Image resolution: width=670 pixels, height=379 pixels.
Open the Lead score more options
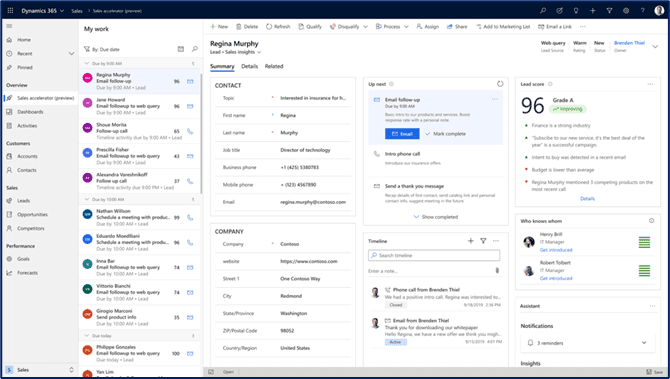pyautogui.click(x=650, y=84)
